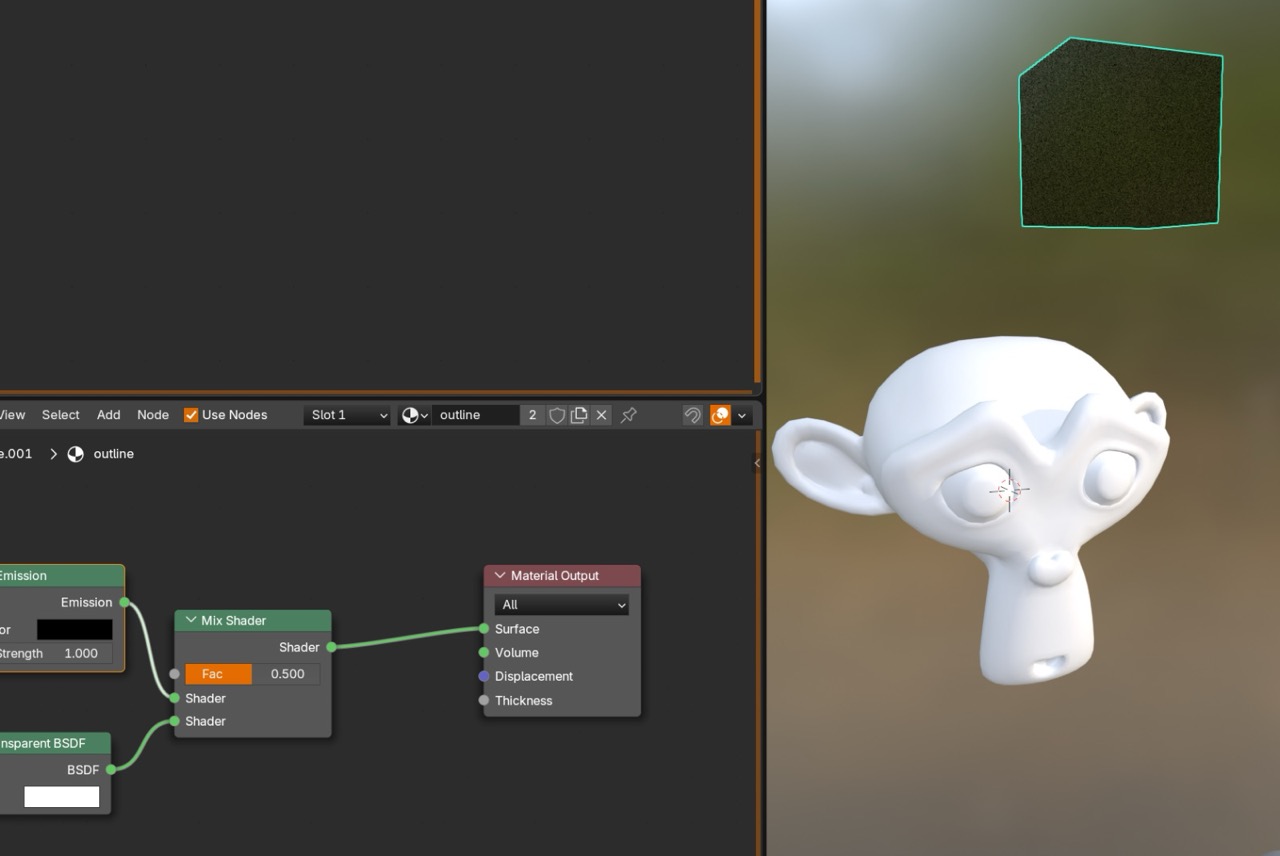The width and height of the screenshot is (1280, 856).
Task: Open the material browse dropdown icon
Action: coord(414,415)
